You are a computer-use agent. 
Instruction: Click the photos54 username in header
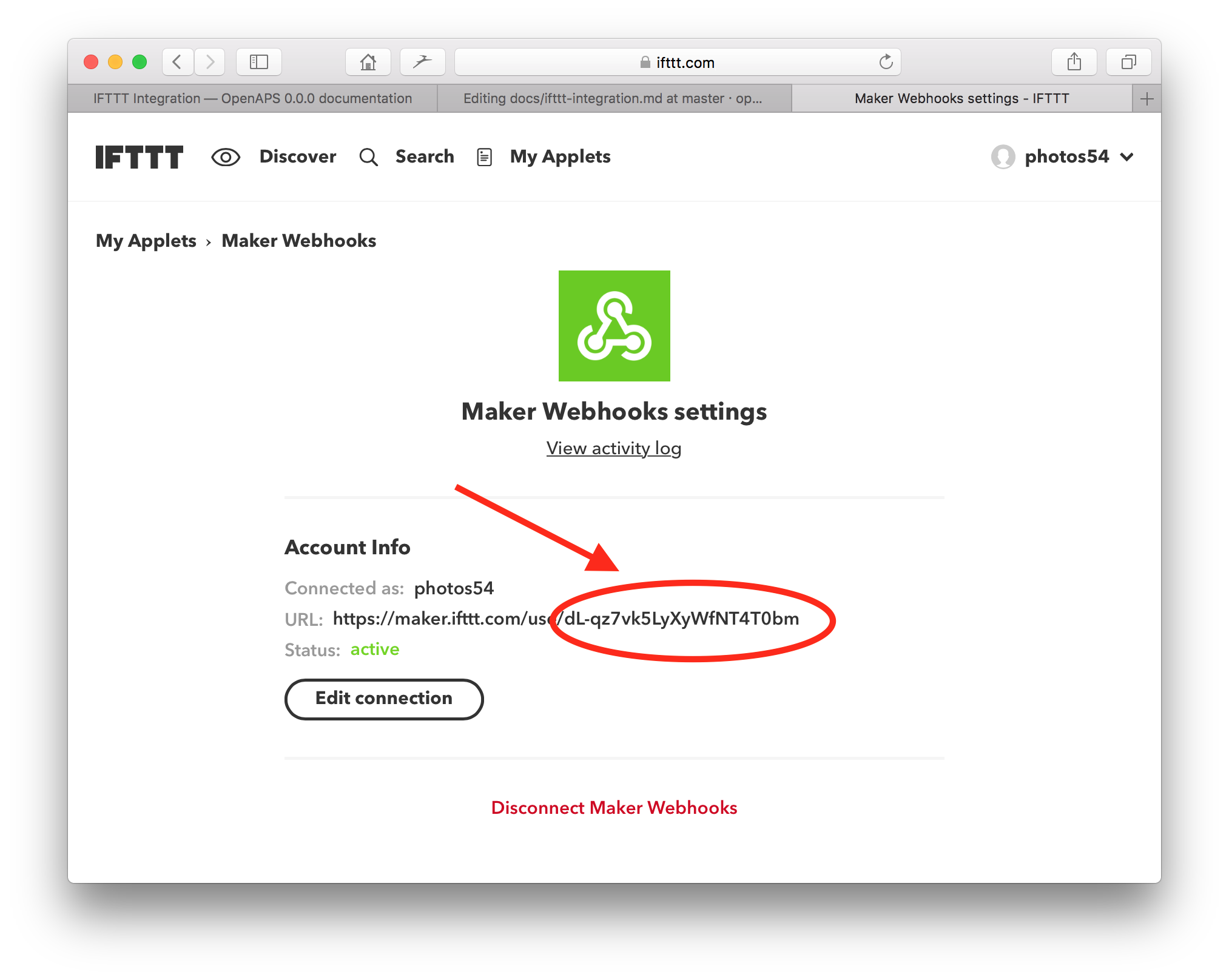click(1067, 157)
